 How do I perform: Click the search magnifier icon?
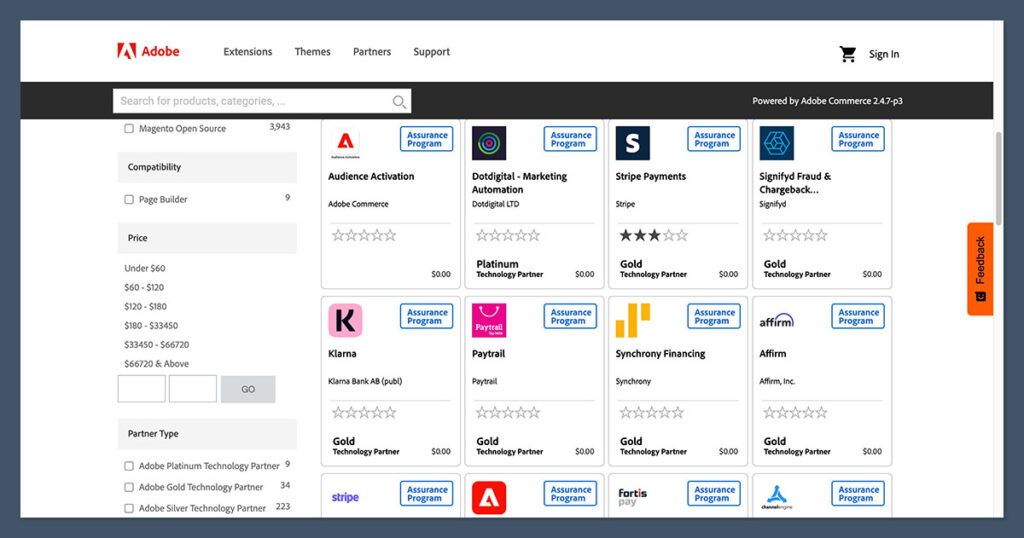point(399,102)
